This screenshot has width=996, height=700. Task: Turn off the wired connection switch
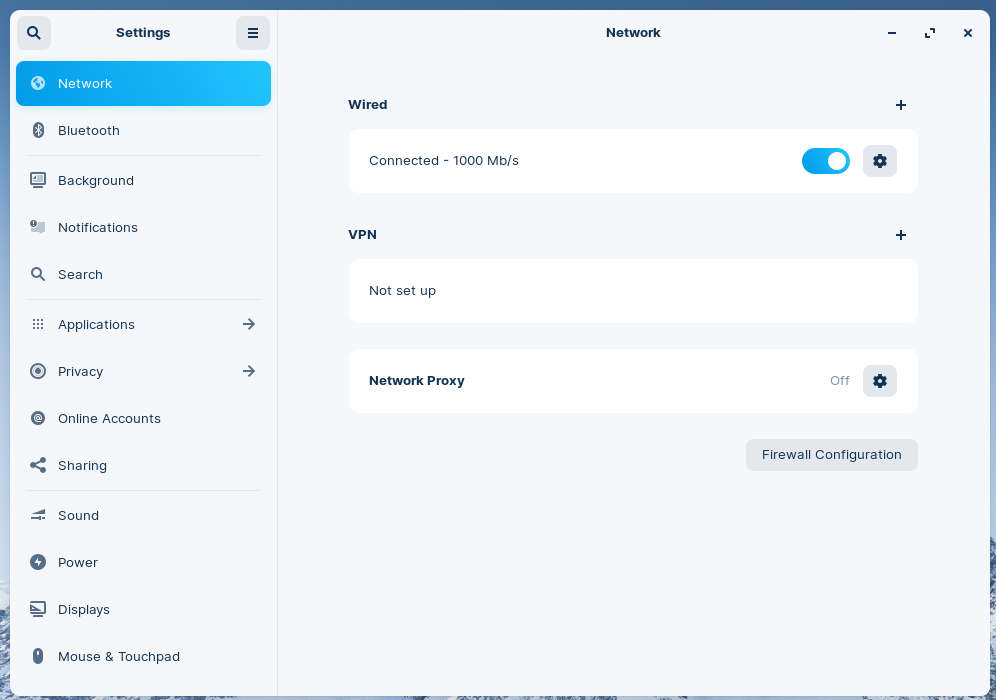click(826, 161)
